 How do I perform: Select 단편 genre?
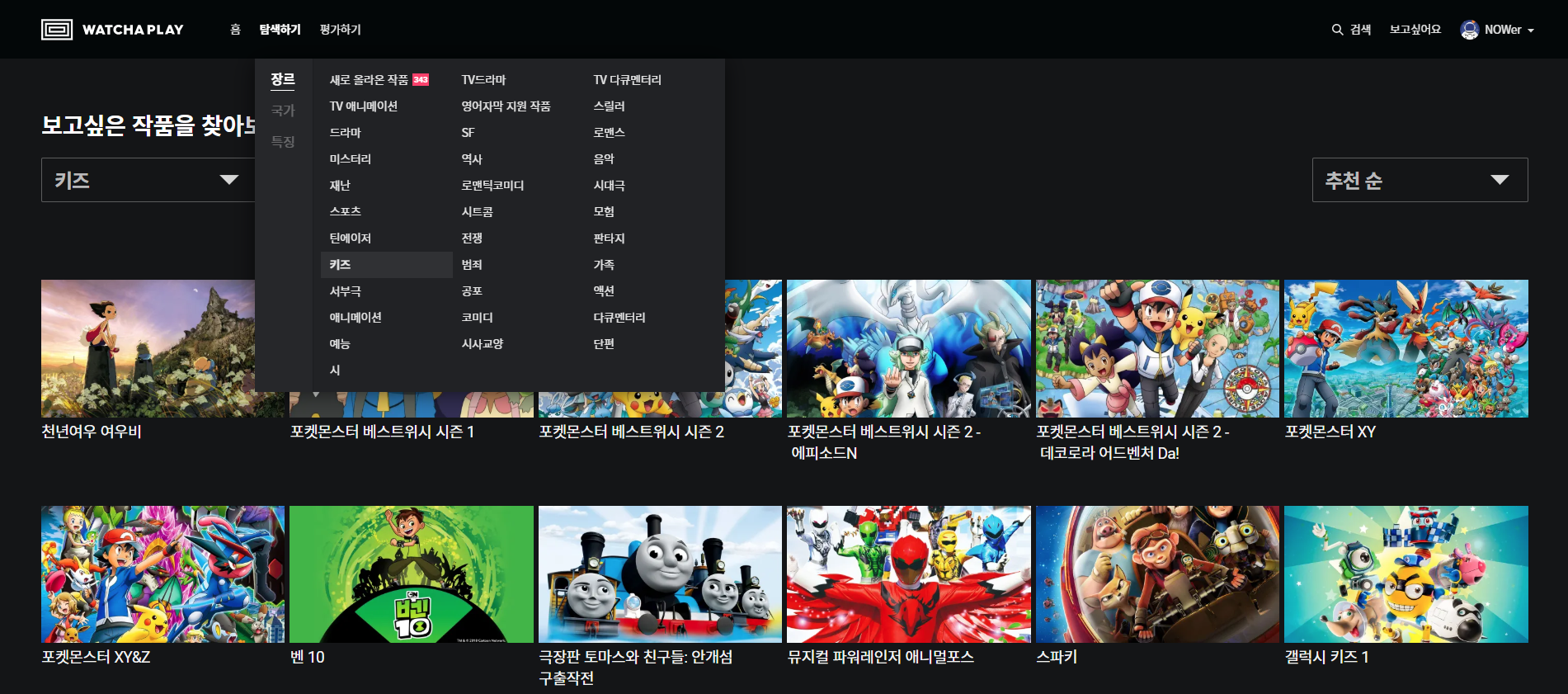pos(604,344)
